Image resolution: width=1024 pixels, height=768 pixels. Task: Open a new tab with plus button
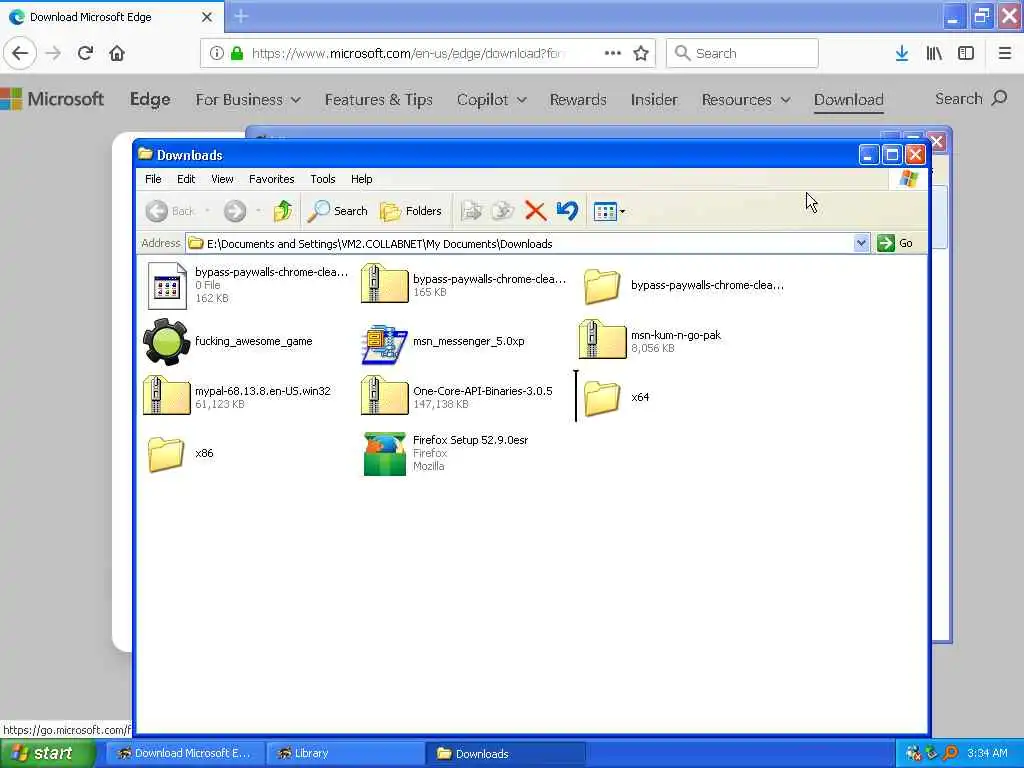pyautogui.click(x=241, y=16)
